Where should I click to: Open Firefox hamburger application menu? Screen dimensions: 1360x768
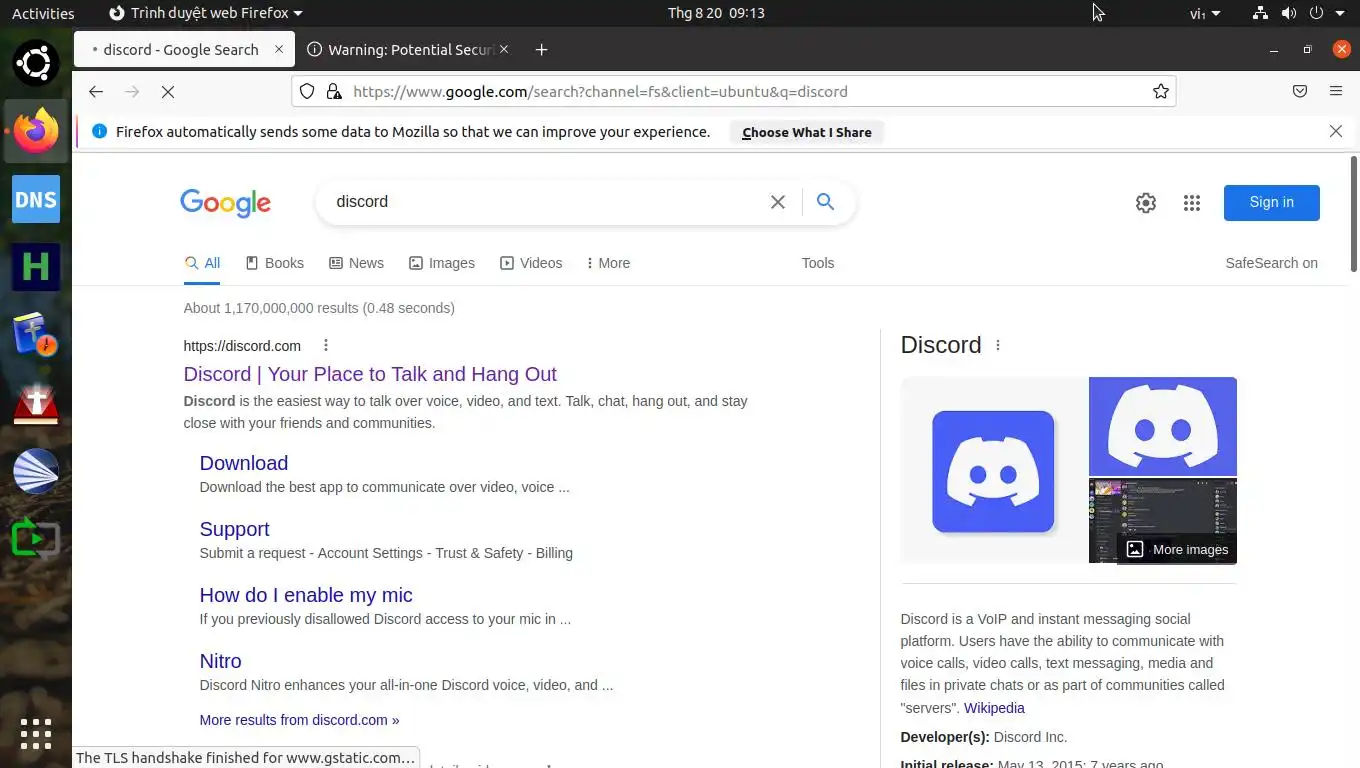(1336, 91)
